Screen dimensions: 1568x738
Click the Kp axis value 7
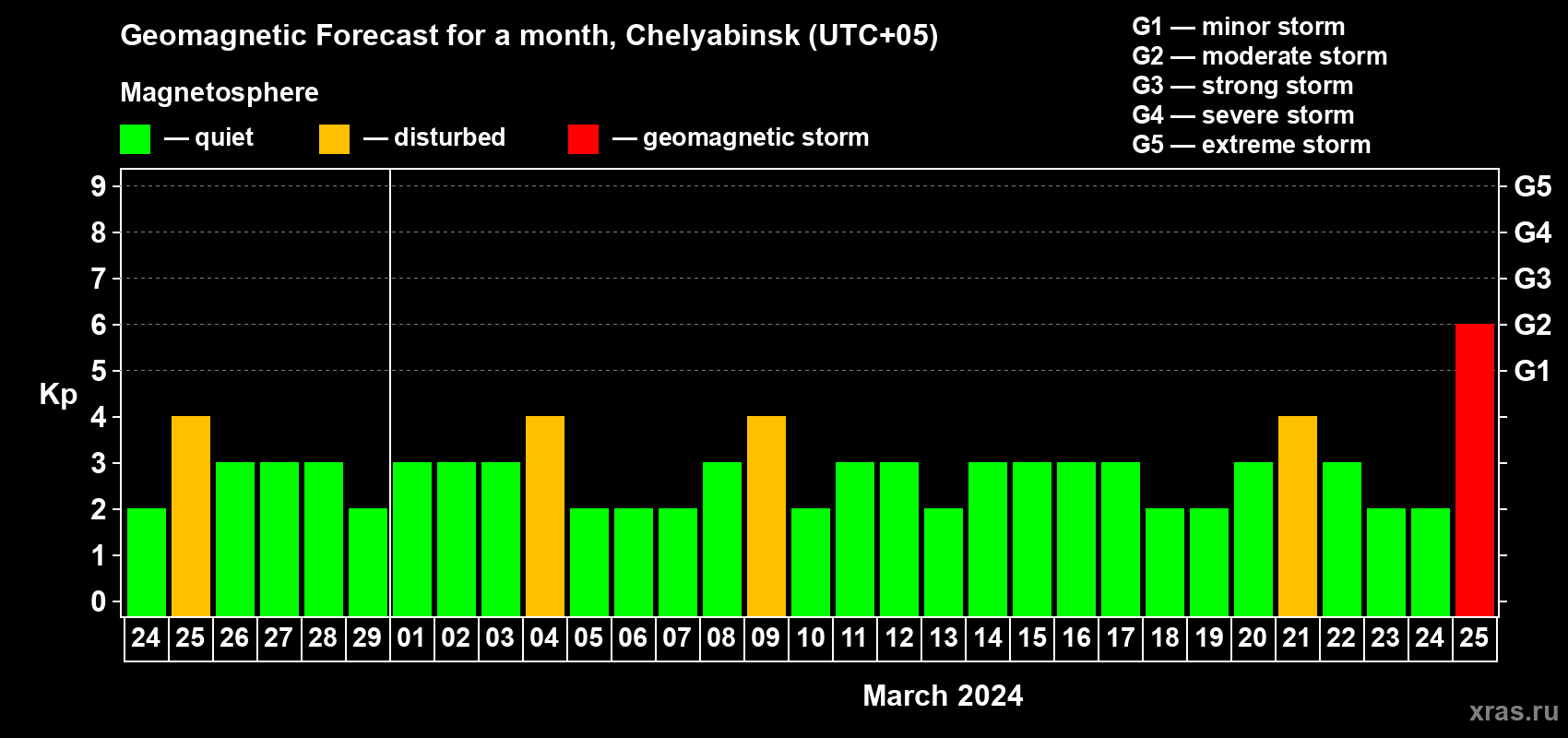click(99, 279)
